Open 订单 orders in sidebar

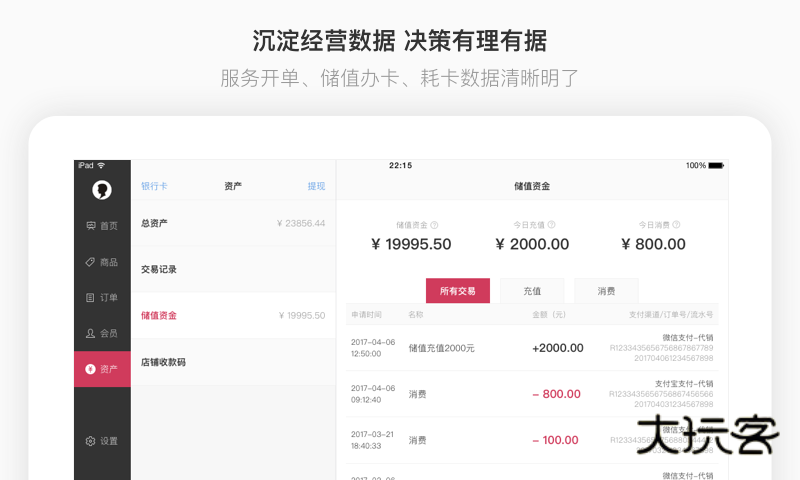click(102, 297)
